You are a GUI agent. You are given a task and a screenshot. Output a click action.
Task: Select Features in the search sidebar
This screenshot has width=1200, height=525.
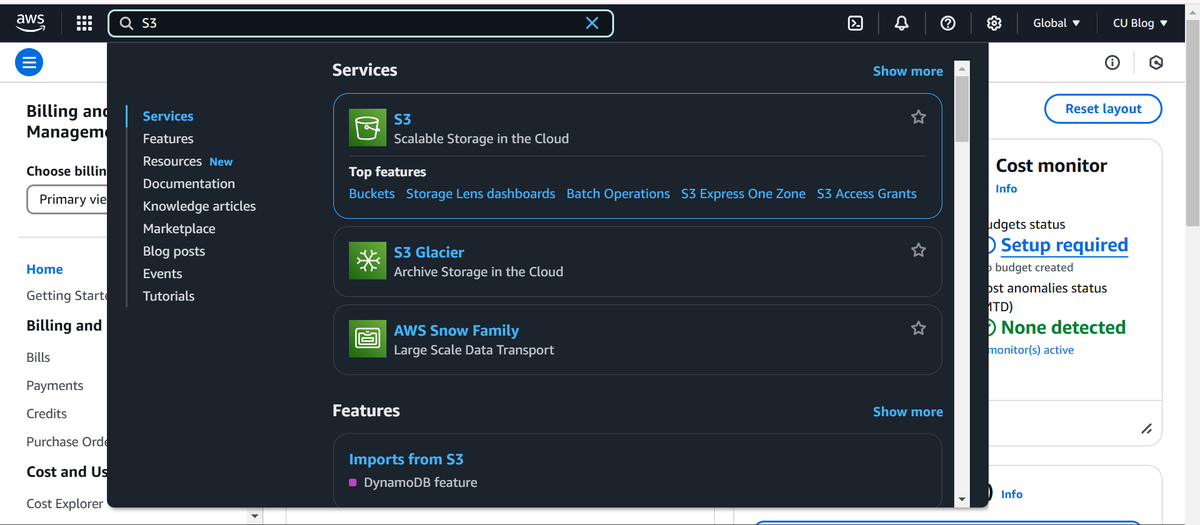[168, 139]
